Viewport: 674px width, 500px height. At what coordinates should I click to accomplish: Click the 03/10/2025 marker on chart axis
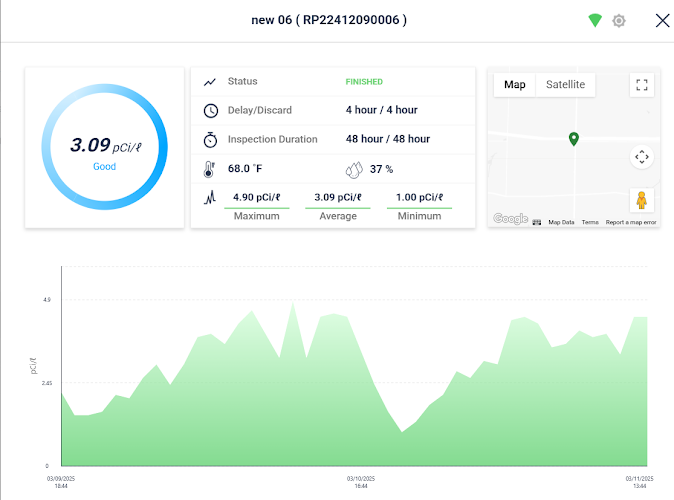pyautogui.click(x=360, y=481)
